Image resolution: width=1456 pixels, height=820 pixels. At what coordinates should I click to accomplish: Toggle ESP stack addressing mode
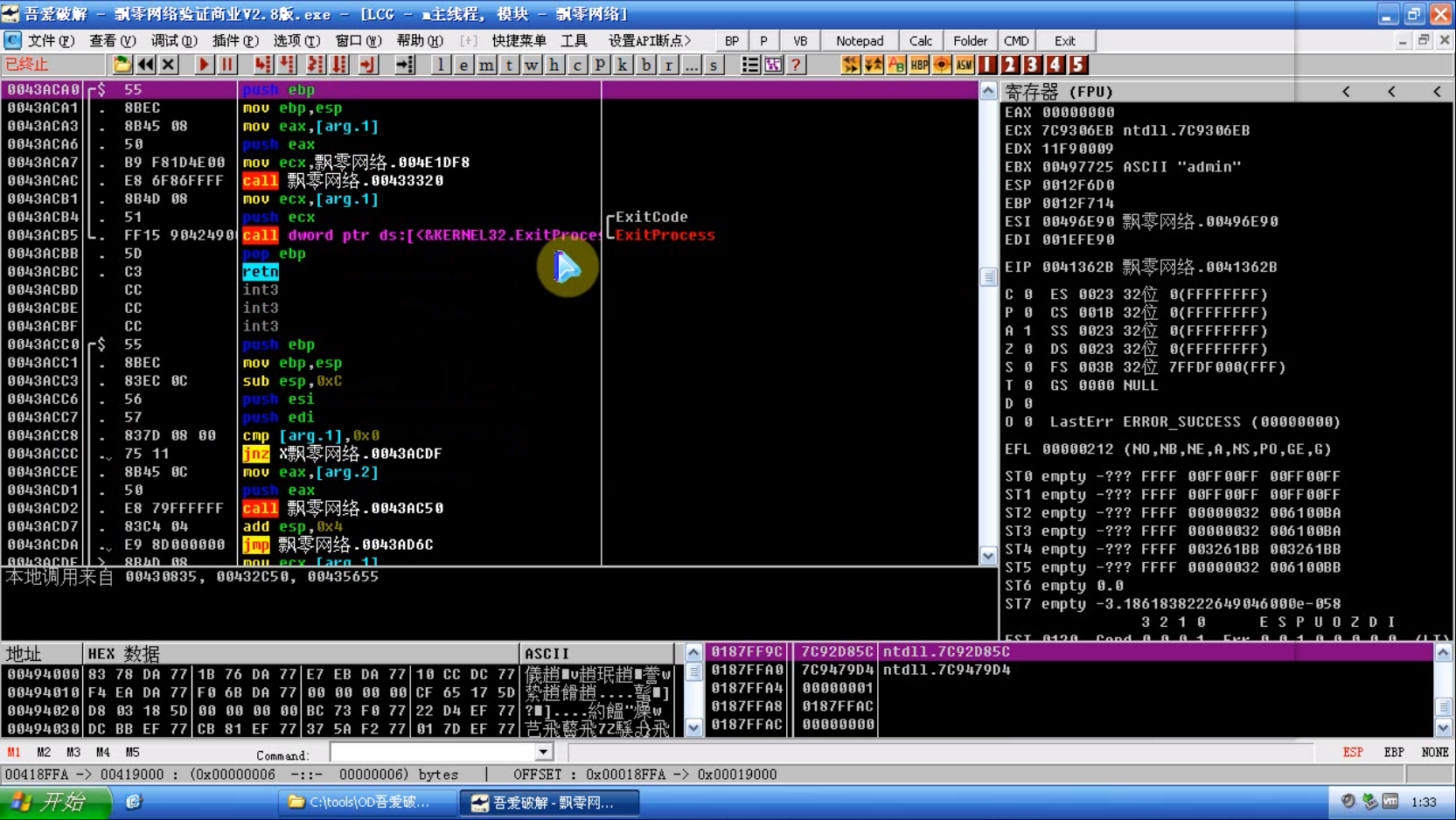(x=1353, y=752)
